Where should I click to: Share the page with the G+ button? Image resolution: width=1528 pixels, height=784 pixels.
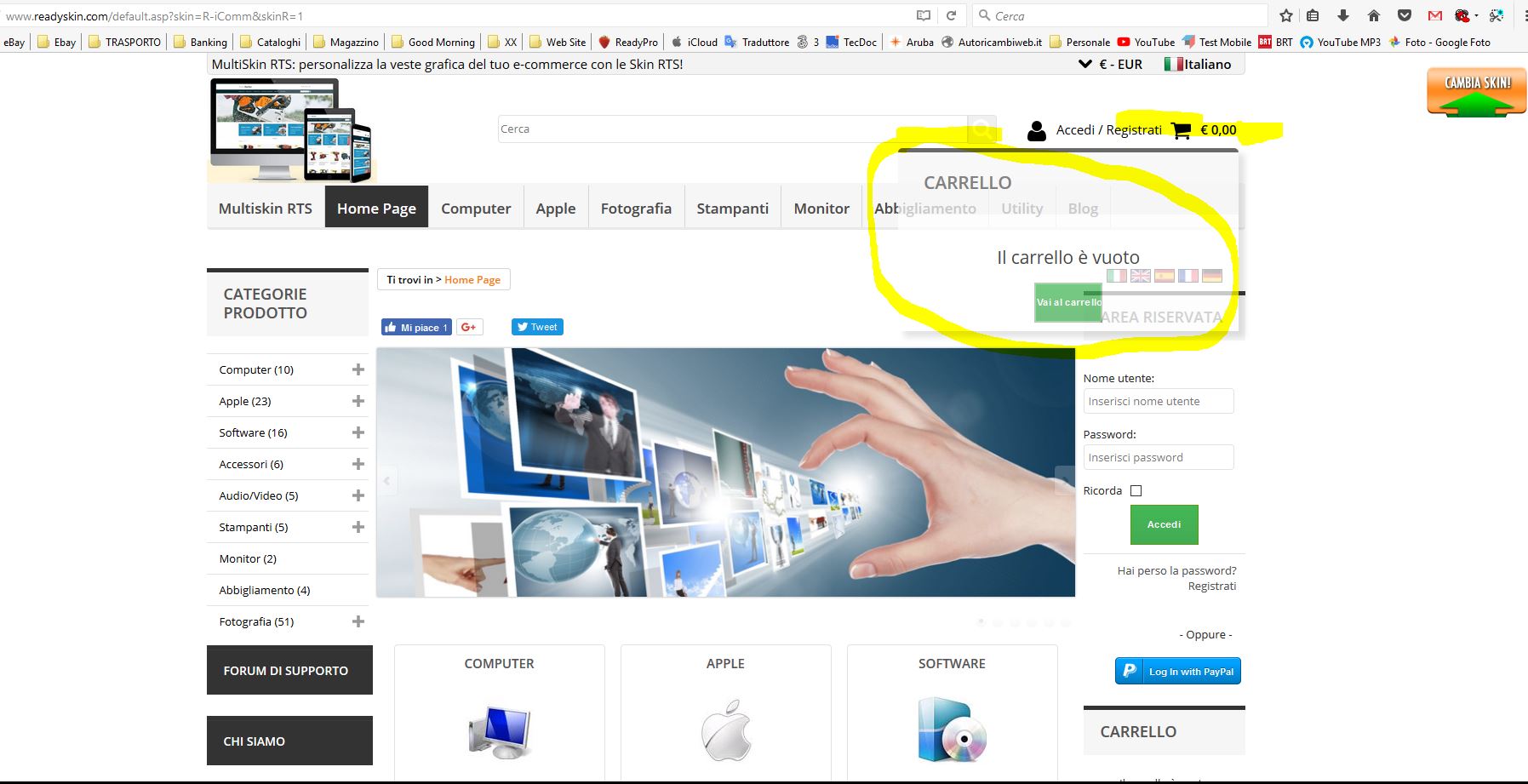[x=470, y=327]
